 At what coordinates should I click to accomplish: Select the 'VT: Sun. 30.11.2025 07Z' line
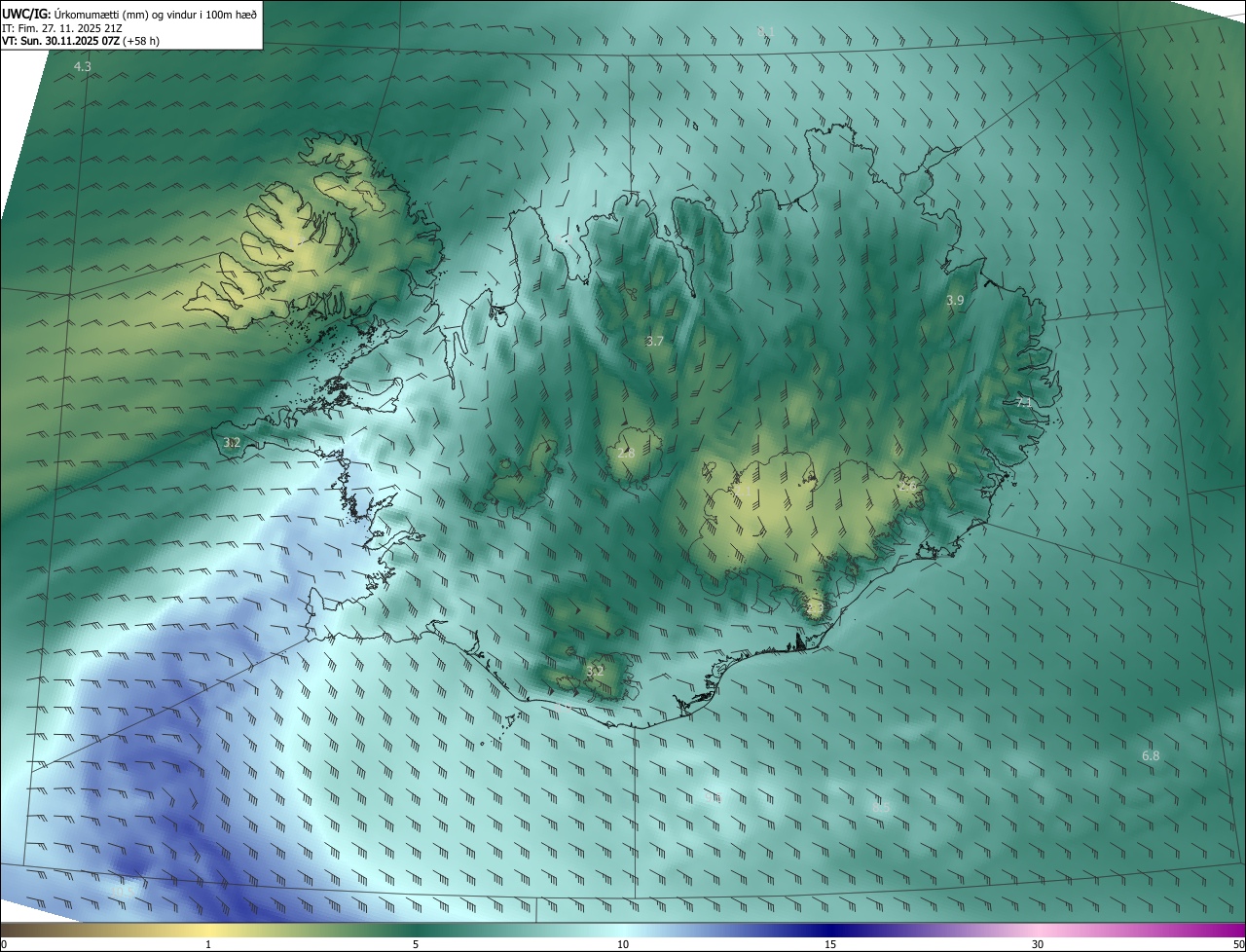60,41
